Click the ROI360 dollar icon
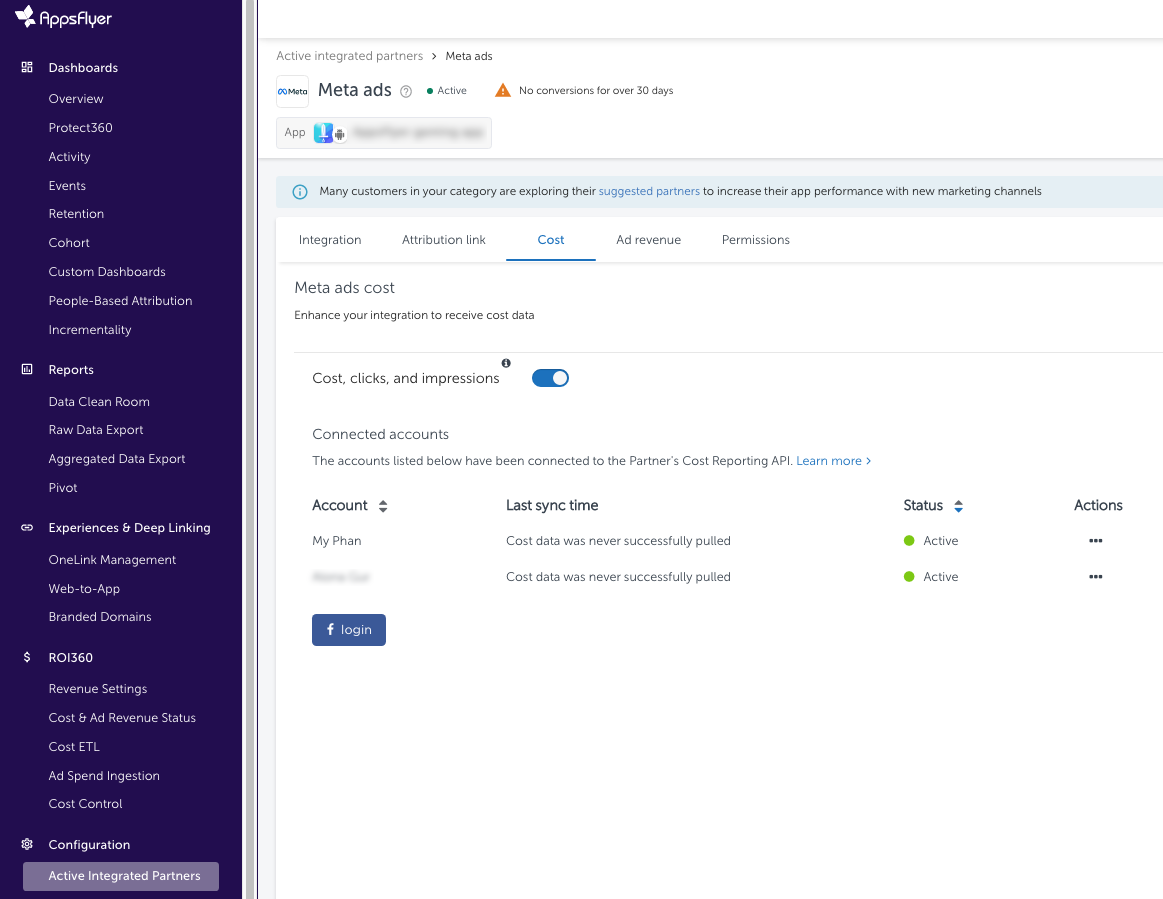 pyautogui.click(x=27, y=658)
